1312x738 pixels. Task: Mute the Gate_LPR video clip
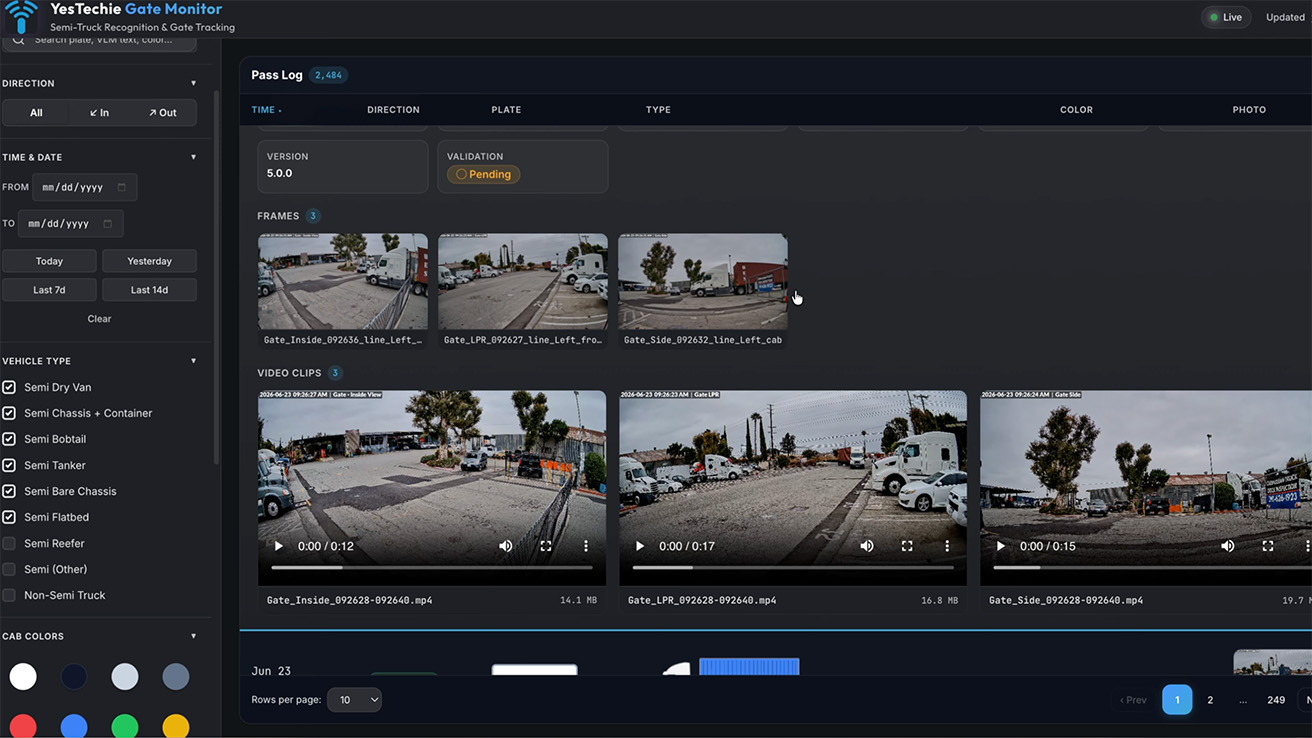coord(867,546)
